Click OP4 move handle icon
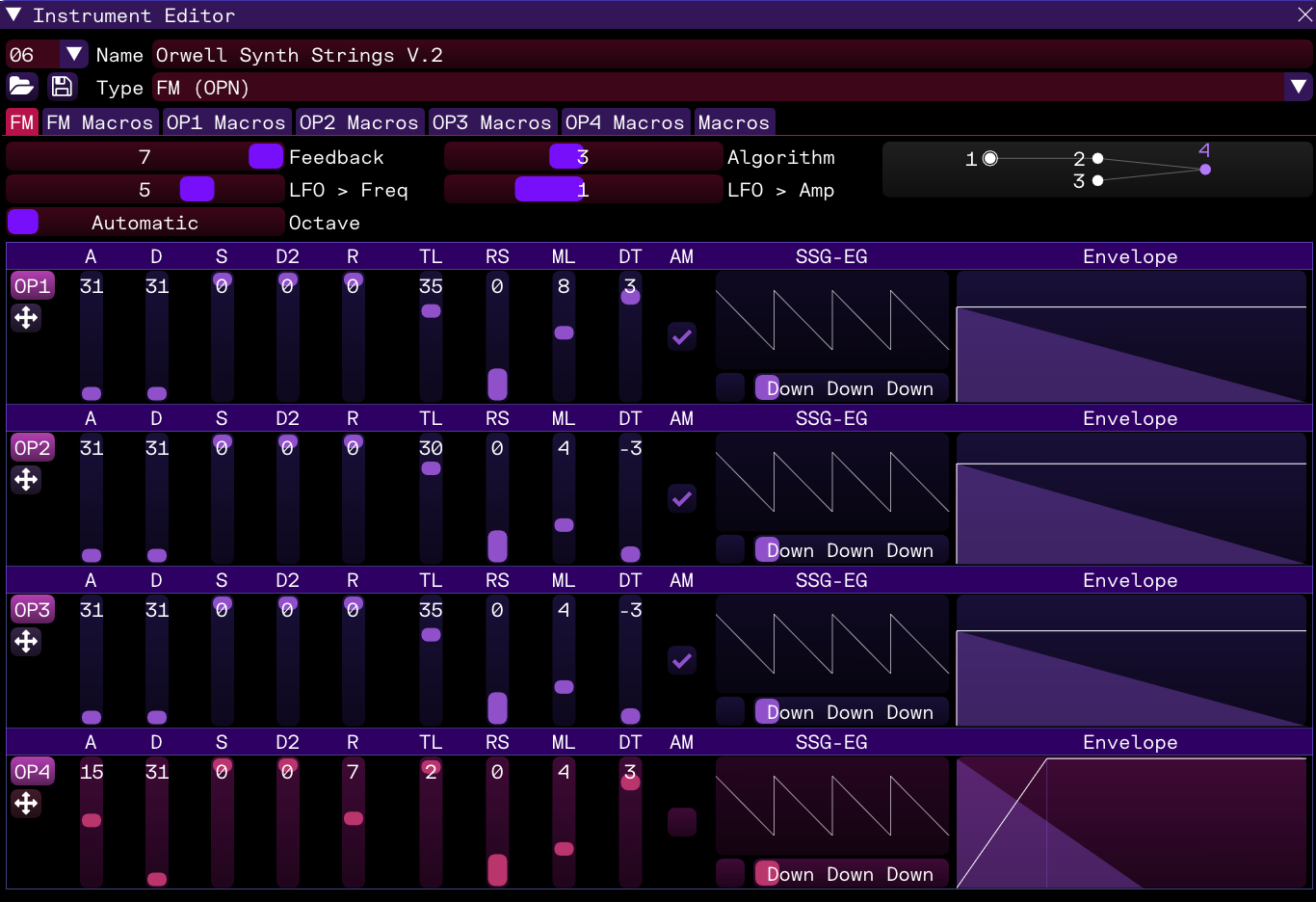The width and height of the screenshot is (1316, 902). click(27, 804)
